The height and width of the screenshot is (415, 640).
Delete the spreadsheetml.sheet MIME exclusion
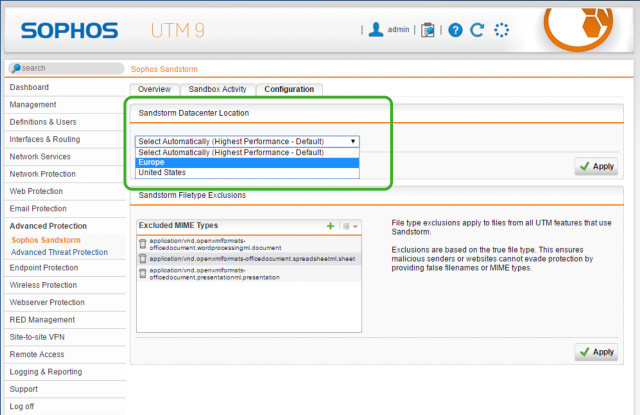point(142,259)
